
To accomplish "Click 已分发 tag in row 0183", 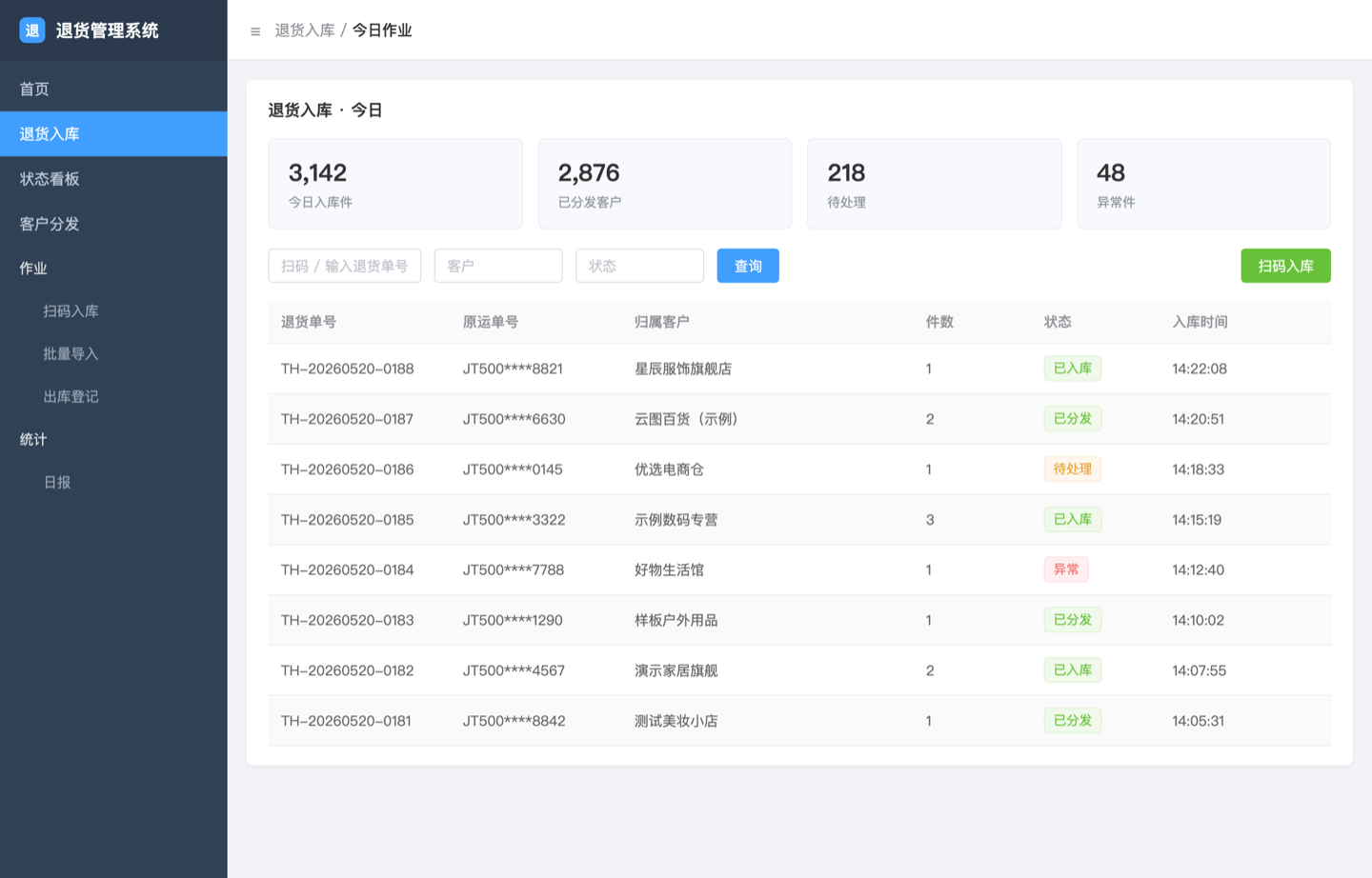I will pos(1073,620).
